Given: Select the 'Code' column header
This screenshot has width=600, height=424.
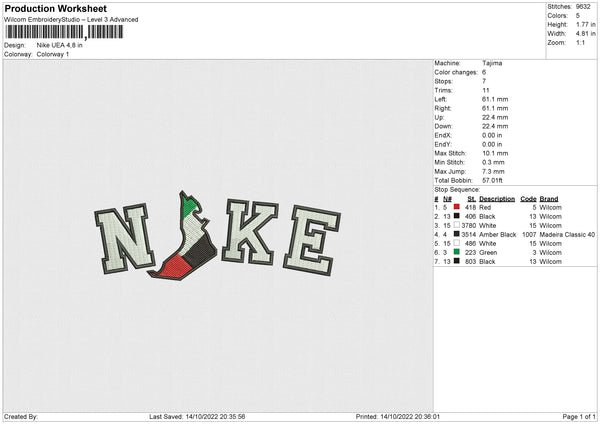Looking at the screenshot, I should pos(528,199).
